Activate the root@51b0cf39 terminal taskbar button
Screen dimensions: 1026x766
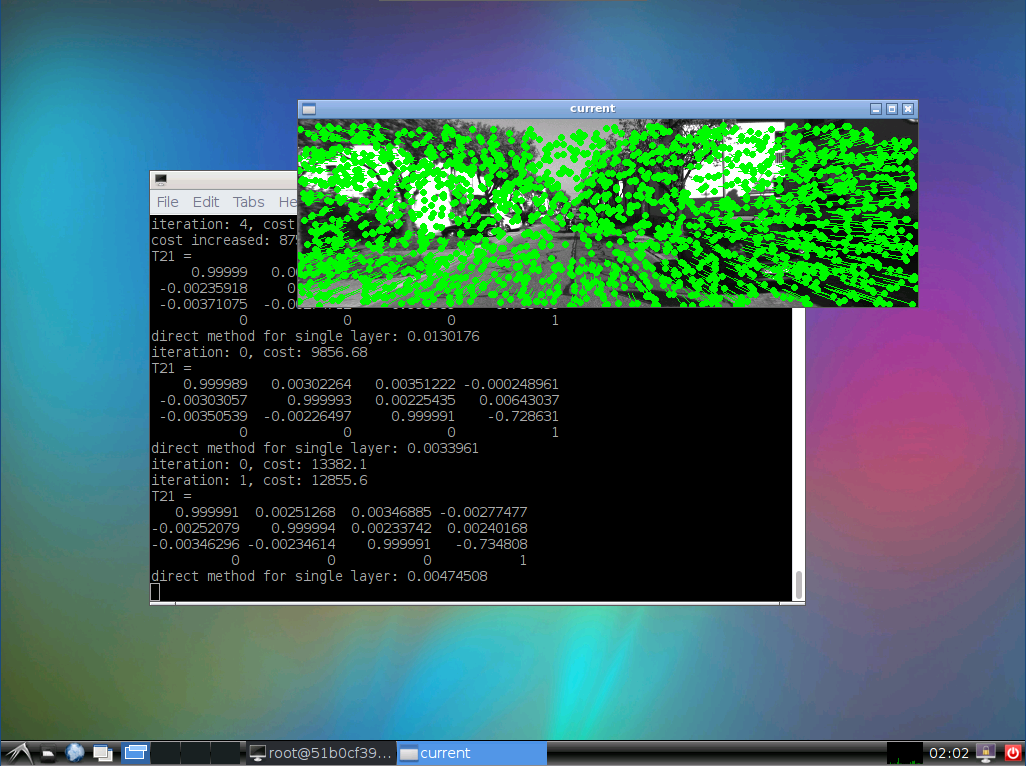[321, 753]
